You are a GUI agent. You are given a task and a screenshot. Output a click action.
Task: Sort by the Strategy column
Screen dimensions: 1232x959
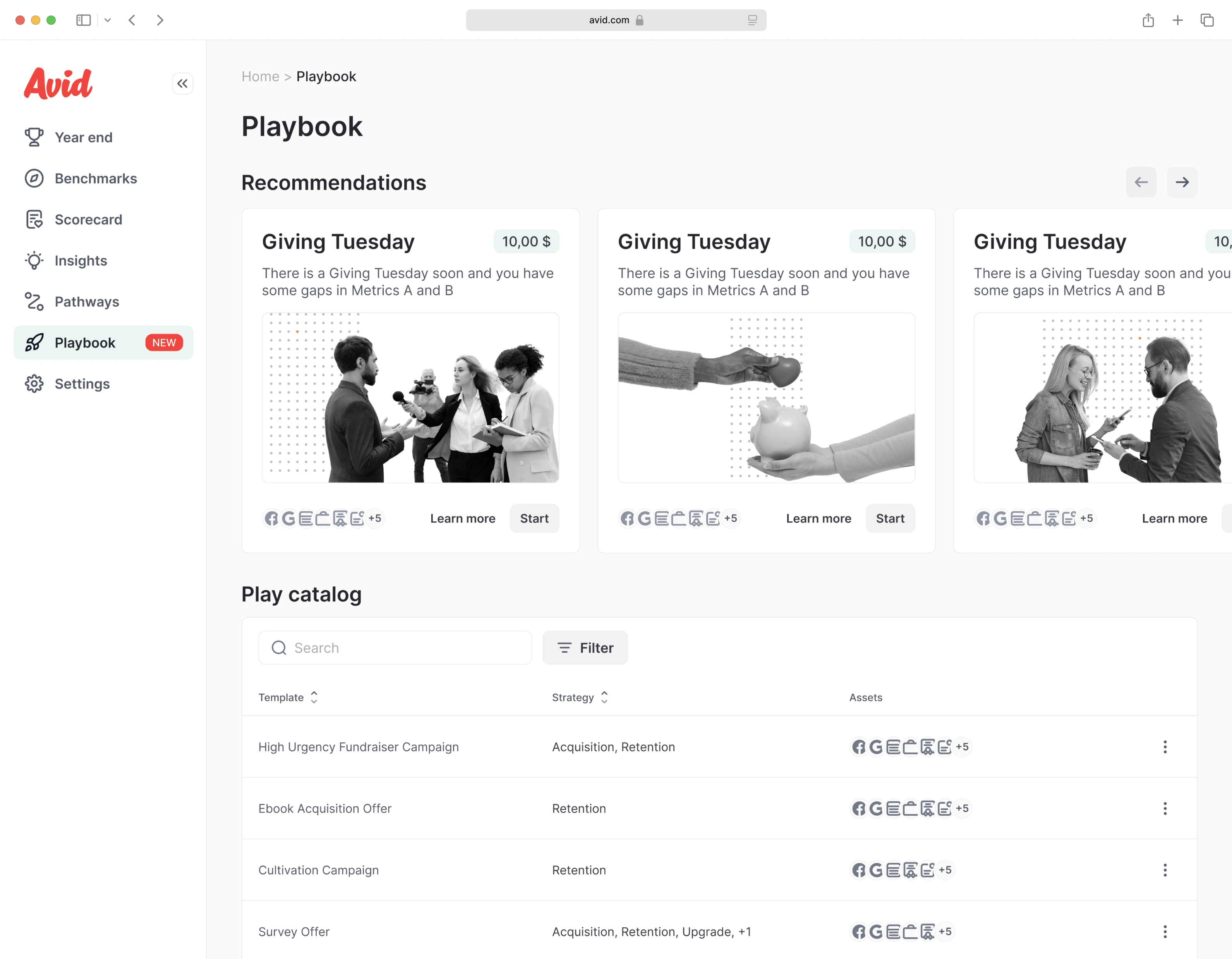pos(580,698)
